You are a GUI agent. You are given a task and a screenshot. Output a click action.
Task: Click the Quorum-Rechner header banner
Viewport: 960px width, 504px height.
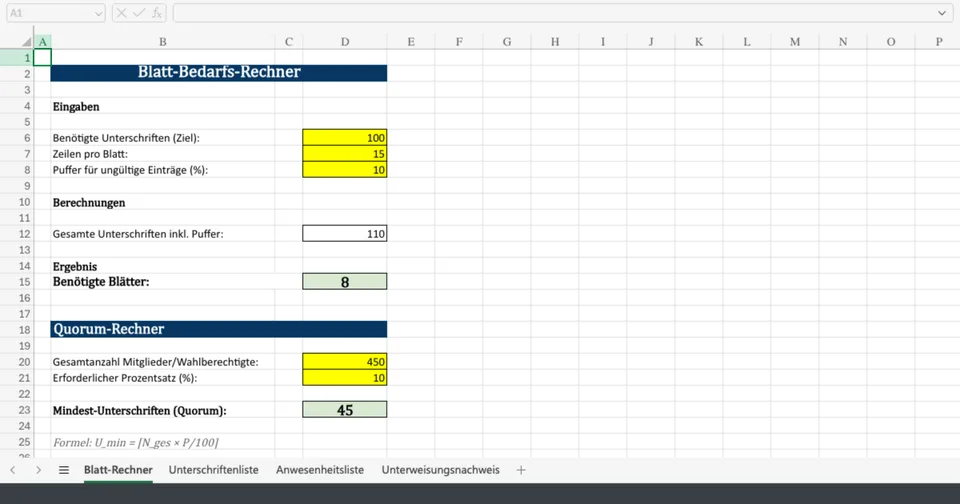click(x=219, y=329)
